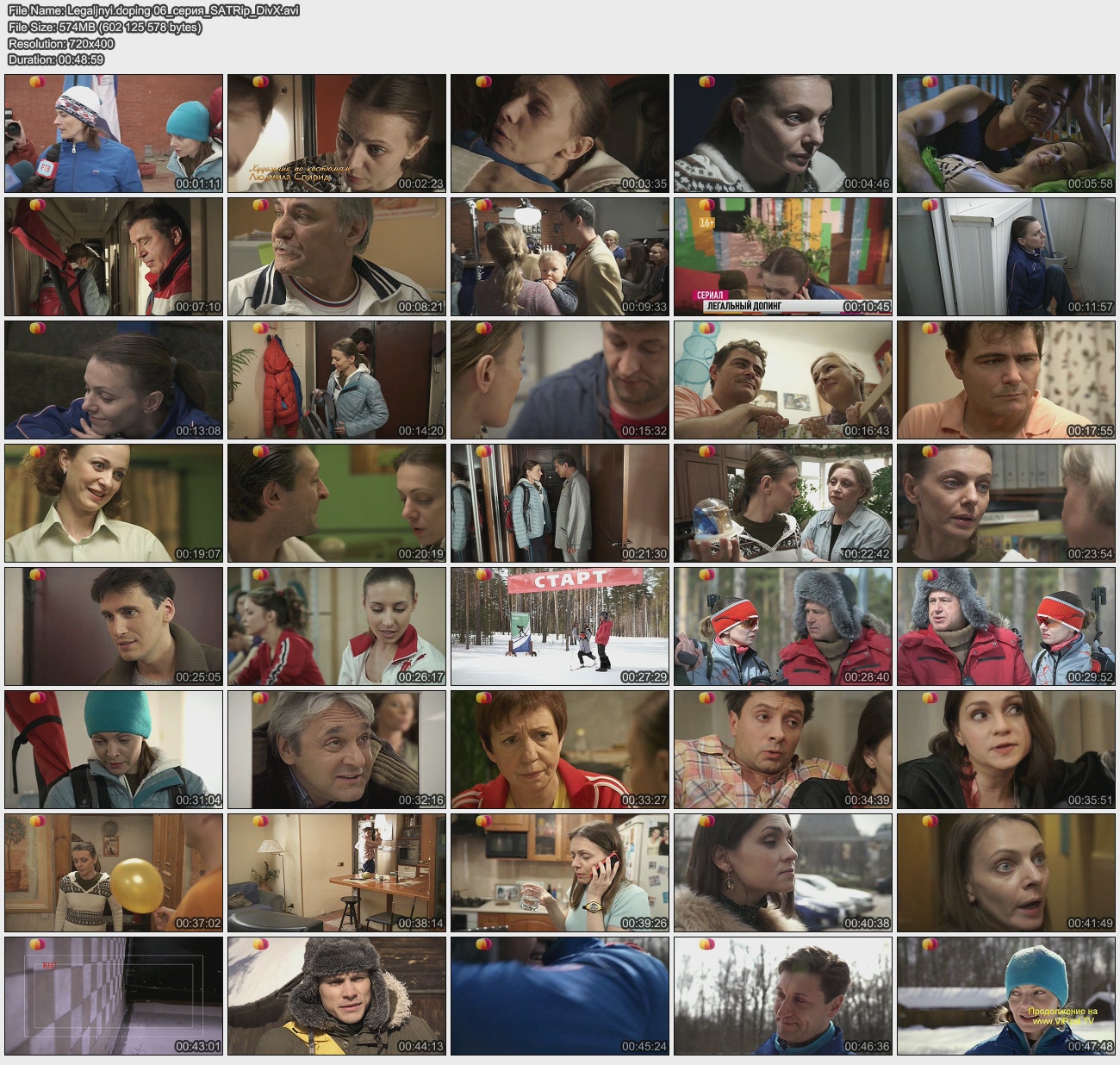Click the 00:35:51 timestamp label

click(1090, 800)
